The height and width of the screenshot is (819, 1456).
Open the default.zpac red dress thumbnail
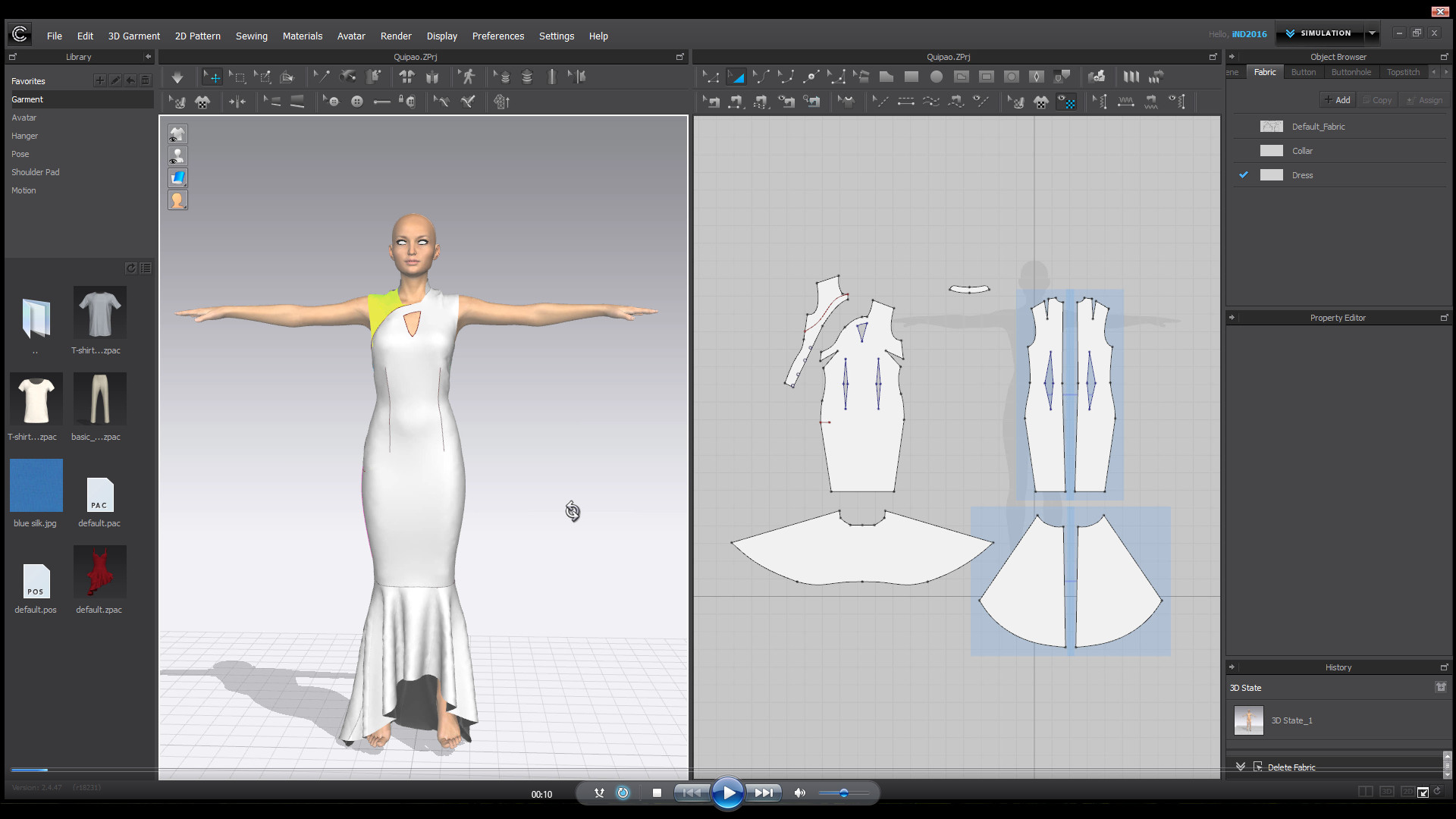(x=99, y=572)
